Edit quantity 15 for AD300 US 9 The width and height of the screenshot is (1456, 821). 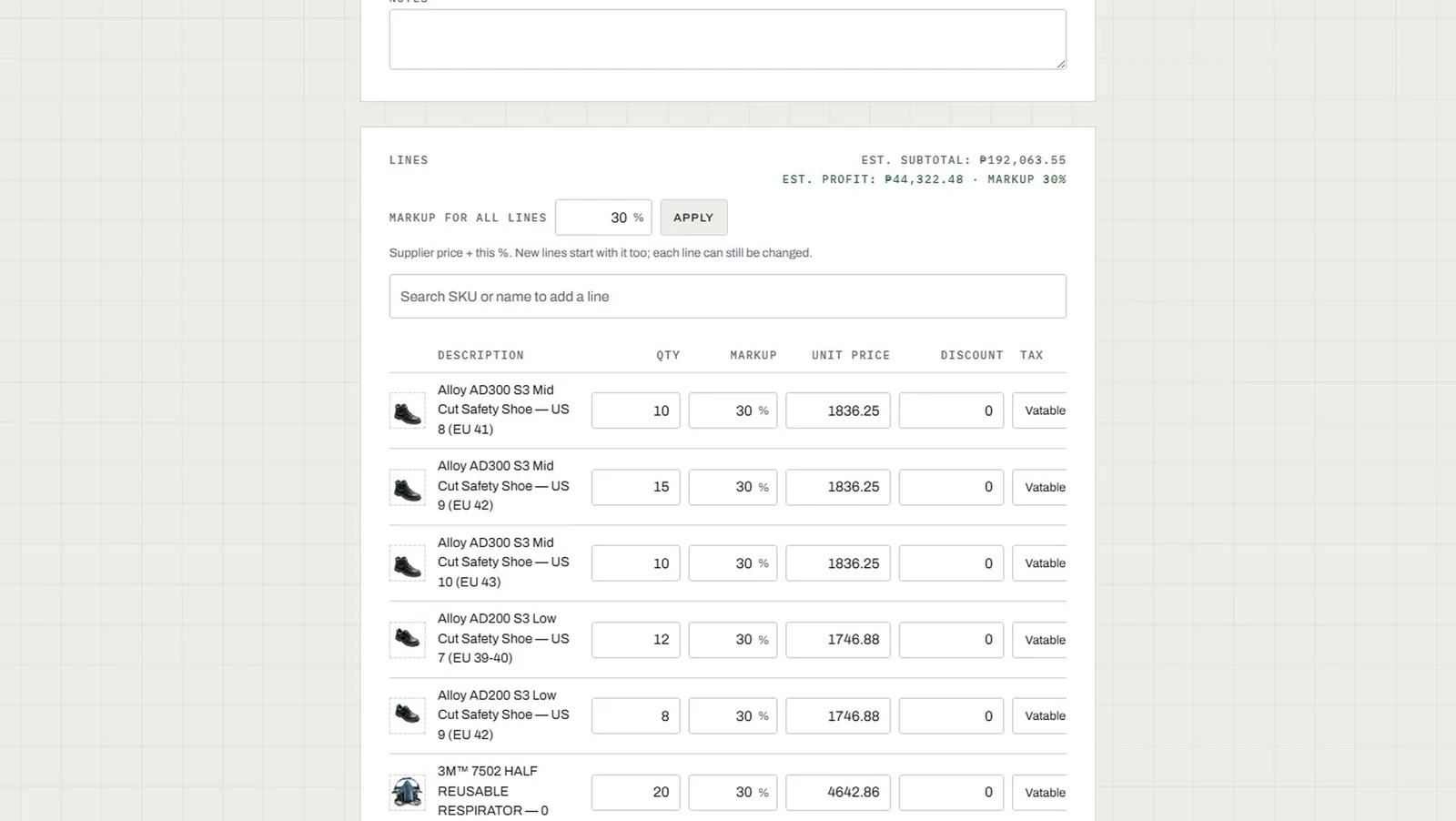(636, 487)
